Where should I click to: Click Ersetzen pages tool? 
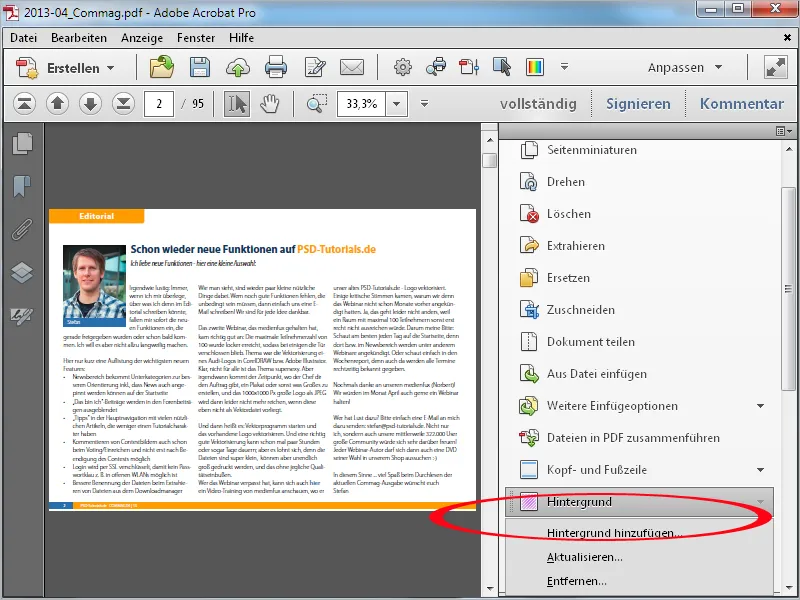click(568, 278)
